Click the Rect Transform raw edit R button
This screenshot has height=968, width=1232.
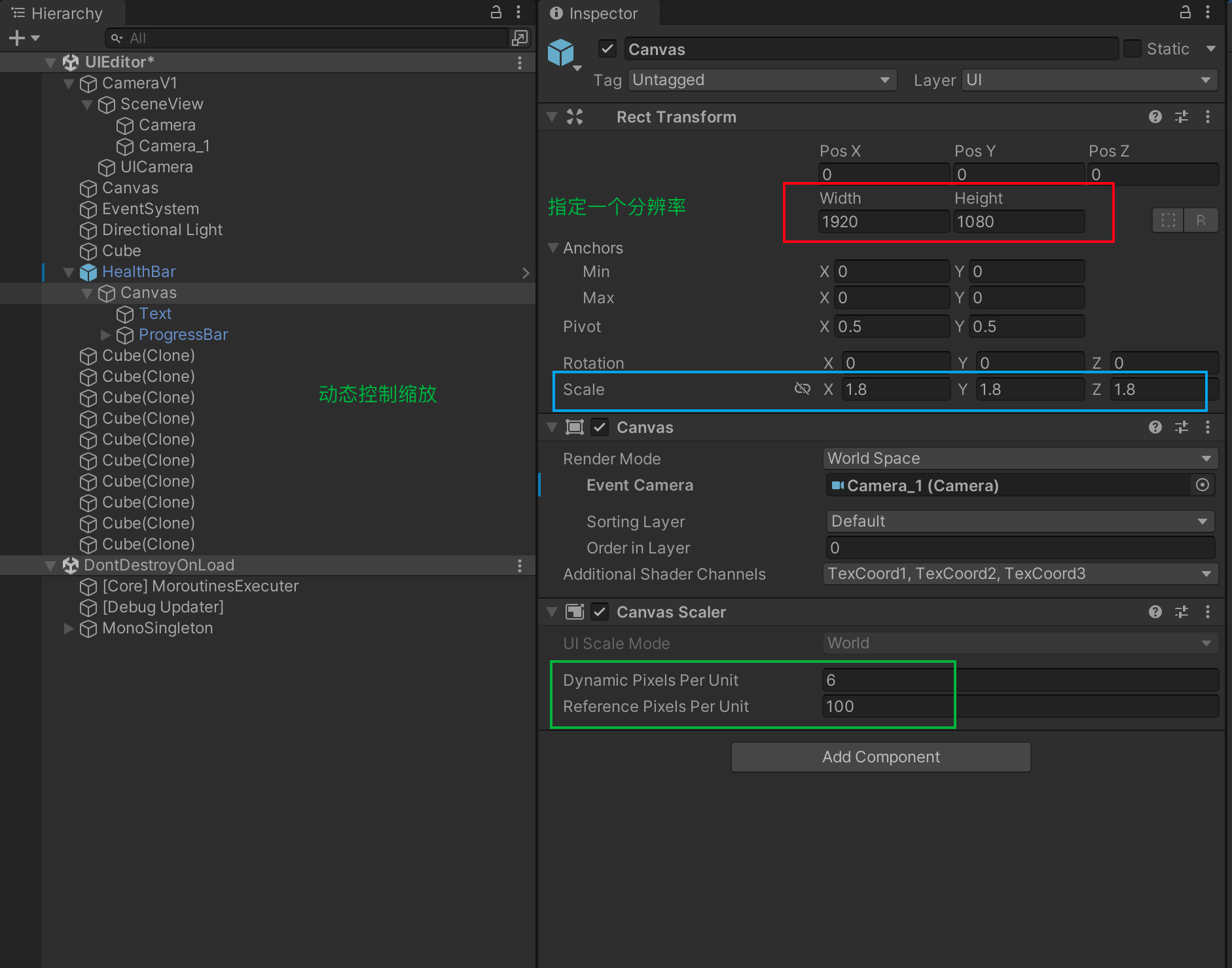coord(1201,220)
